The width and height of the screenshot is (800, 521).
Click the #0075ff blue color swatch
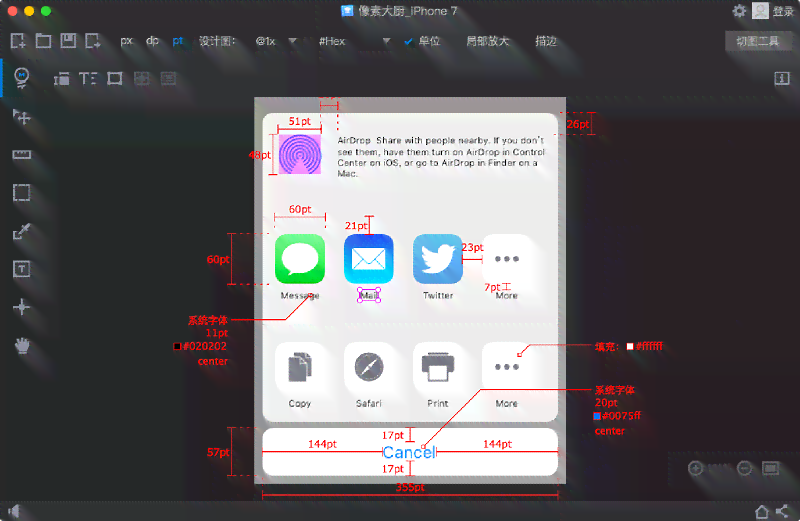pyautogui.click(x=597, y=416)
